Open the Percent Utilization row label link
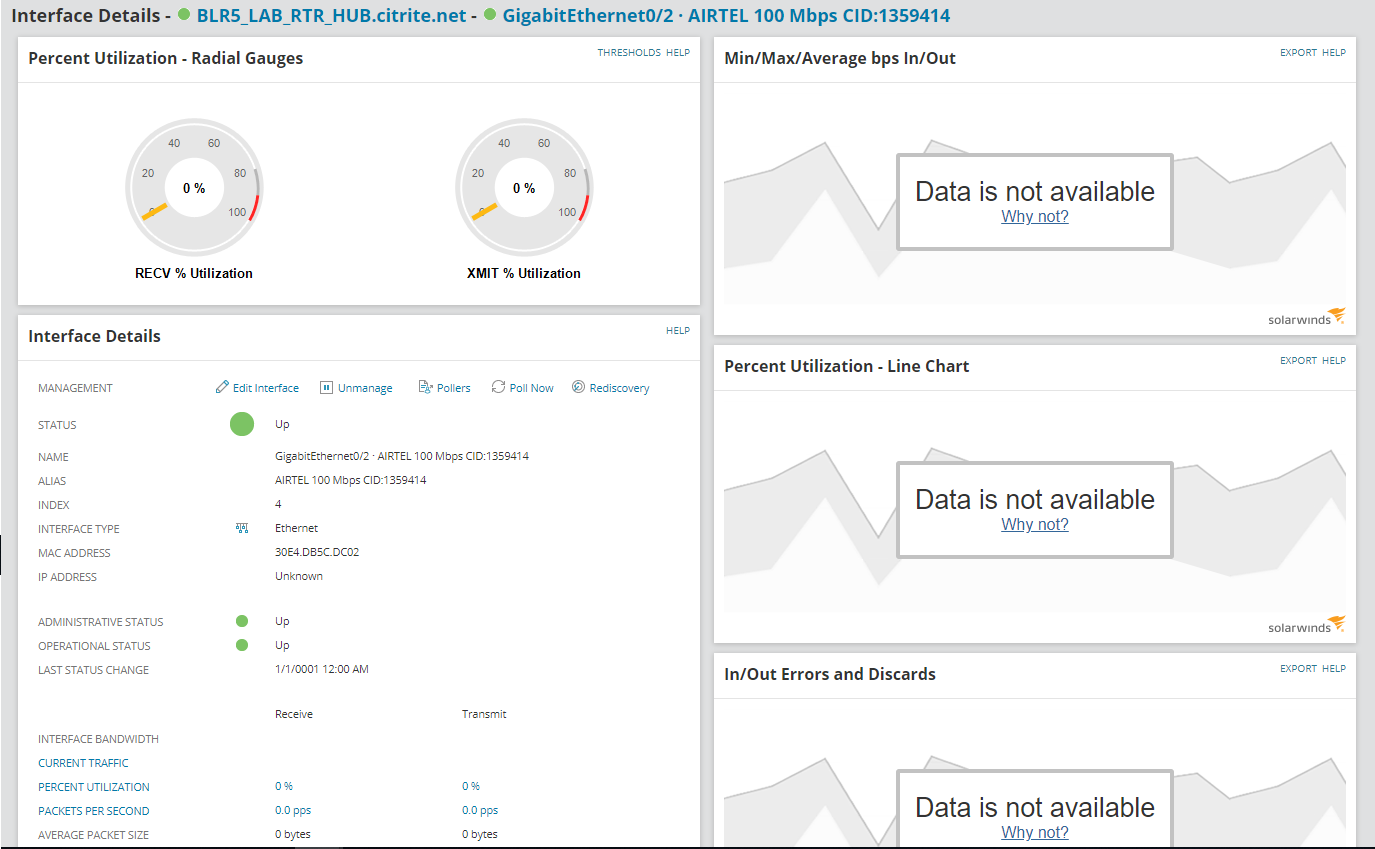Viewport: 1375px width, 849px height. coord(94,787)
